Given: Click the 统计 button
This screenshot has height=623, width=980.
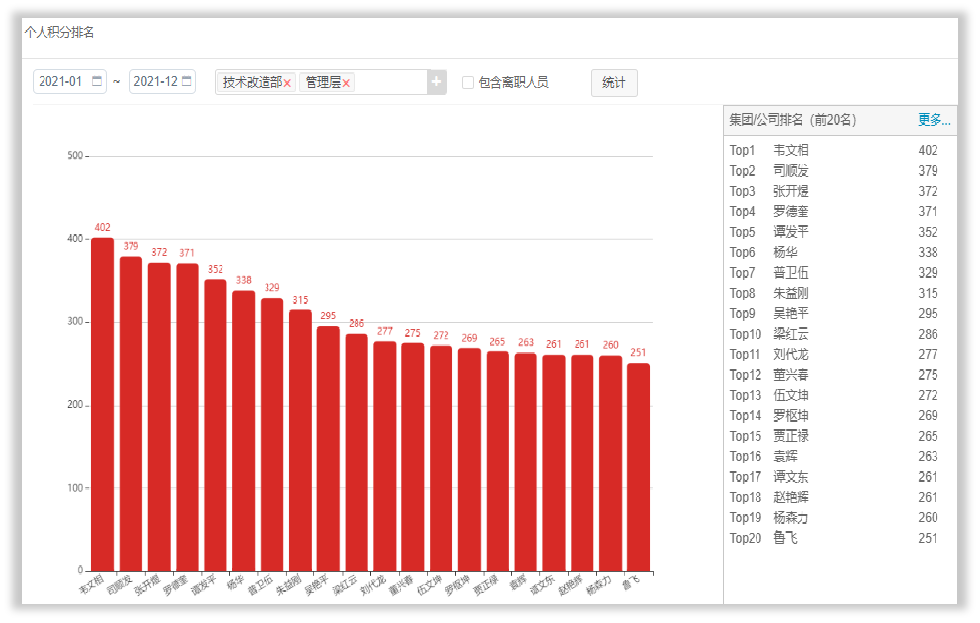Looking at the screenshot, I should [614, 82].
